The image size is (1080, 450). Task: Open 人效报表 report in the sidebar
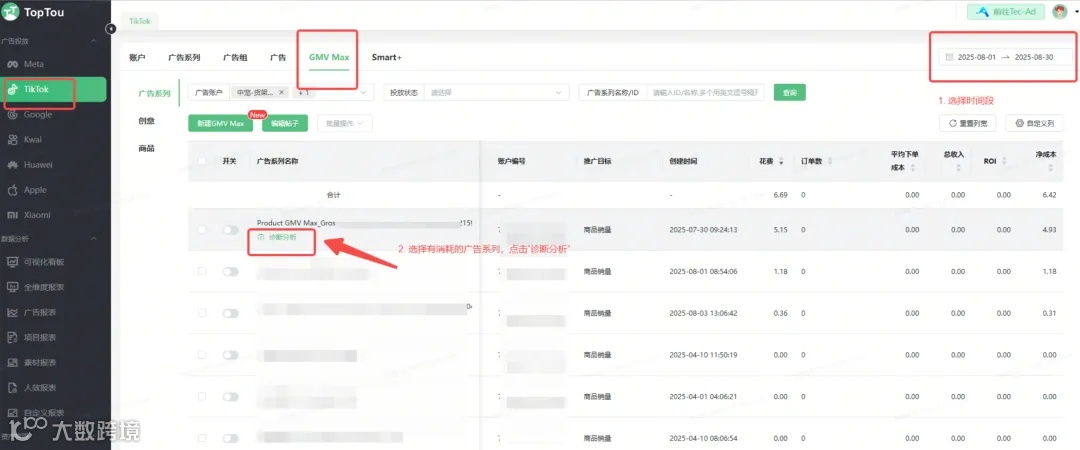click(40, 388)
